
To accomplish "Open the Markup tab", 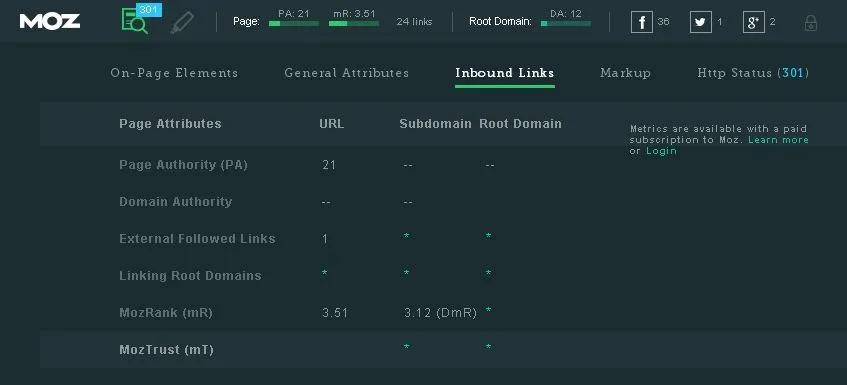I will click(x=625, y=73).
